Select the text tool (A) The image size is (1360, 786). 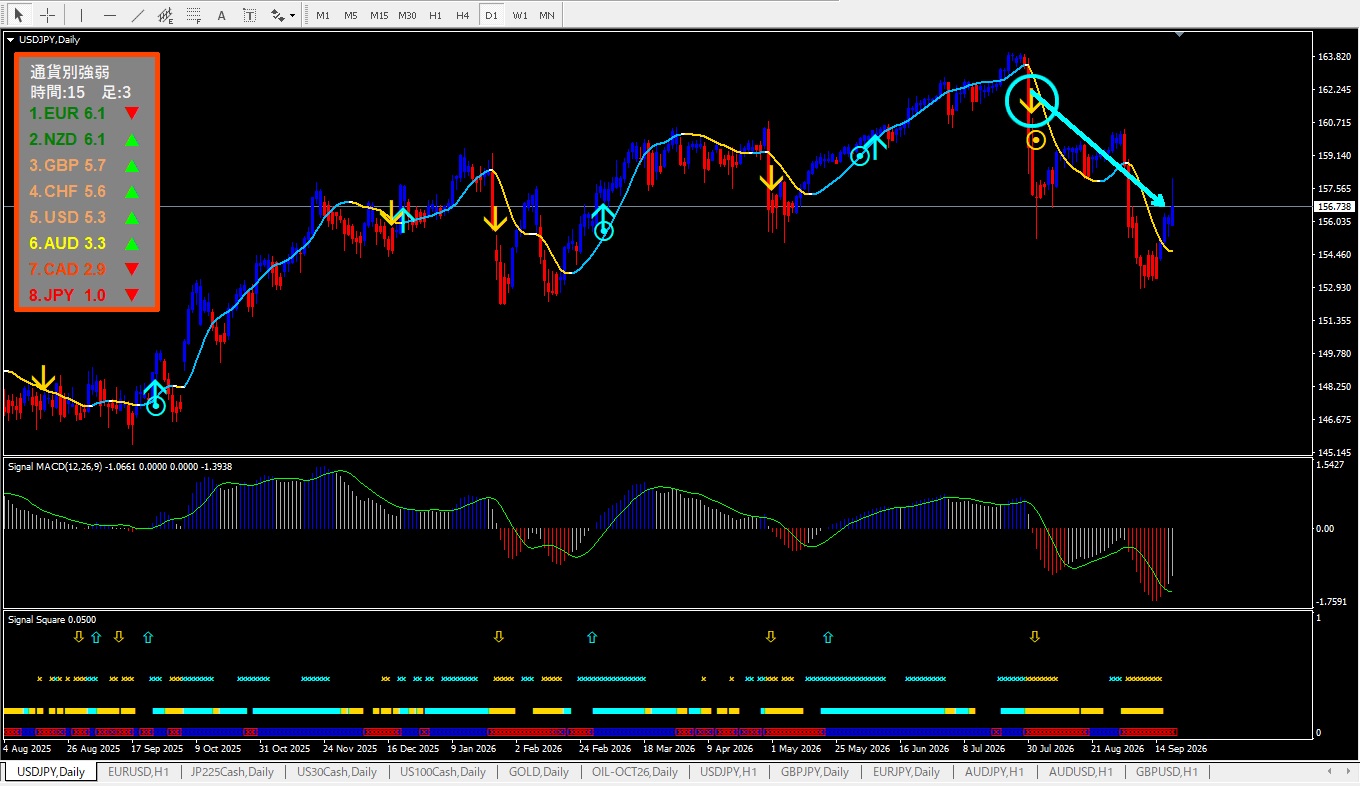[222, 15]
